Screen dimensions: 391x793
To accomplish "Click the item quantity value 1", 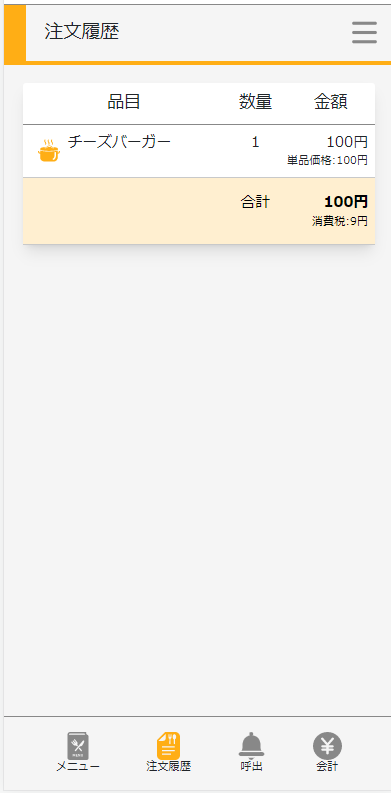I will point(255,143).
